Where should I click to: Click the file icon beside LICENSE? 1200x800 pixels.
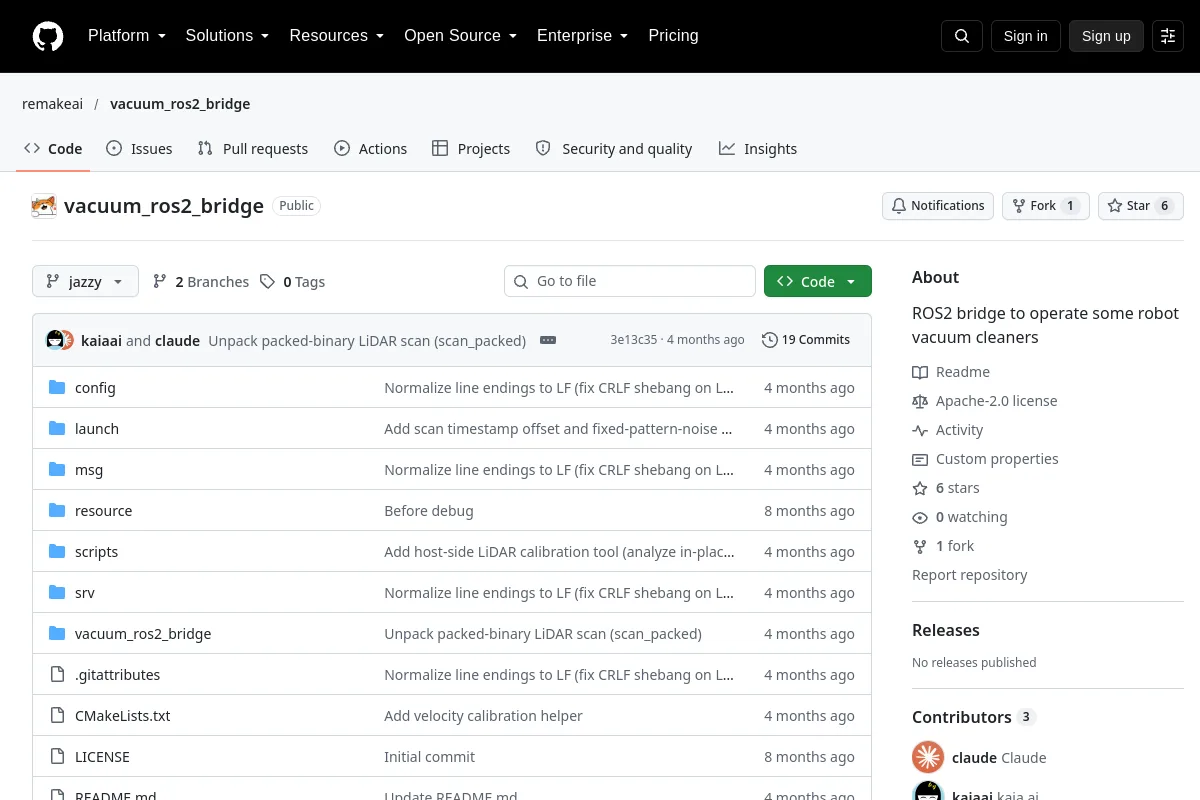tap(57, 757)
